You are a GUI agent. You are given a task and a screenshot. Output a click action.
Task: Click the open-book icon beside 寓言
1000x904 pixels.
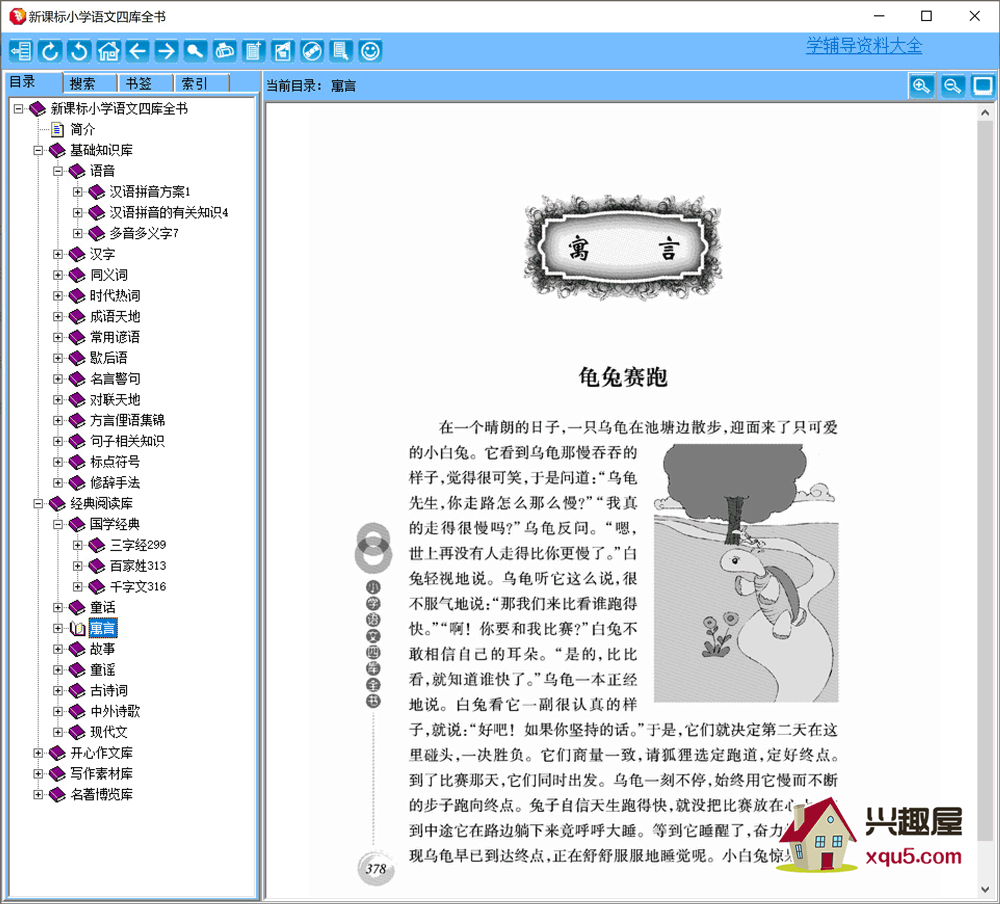click(77, 628)
